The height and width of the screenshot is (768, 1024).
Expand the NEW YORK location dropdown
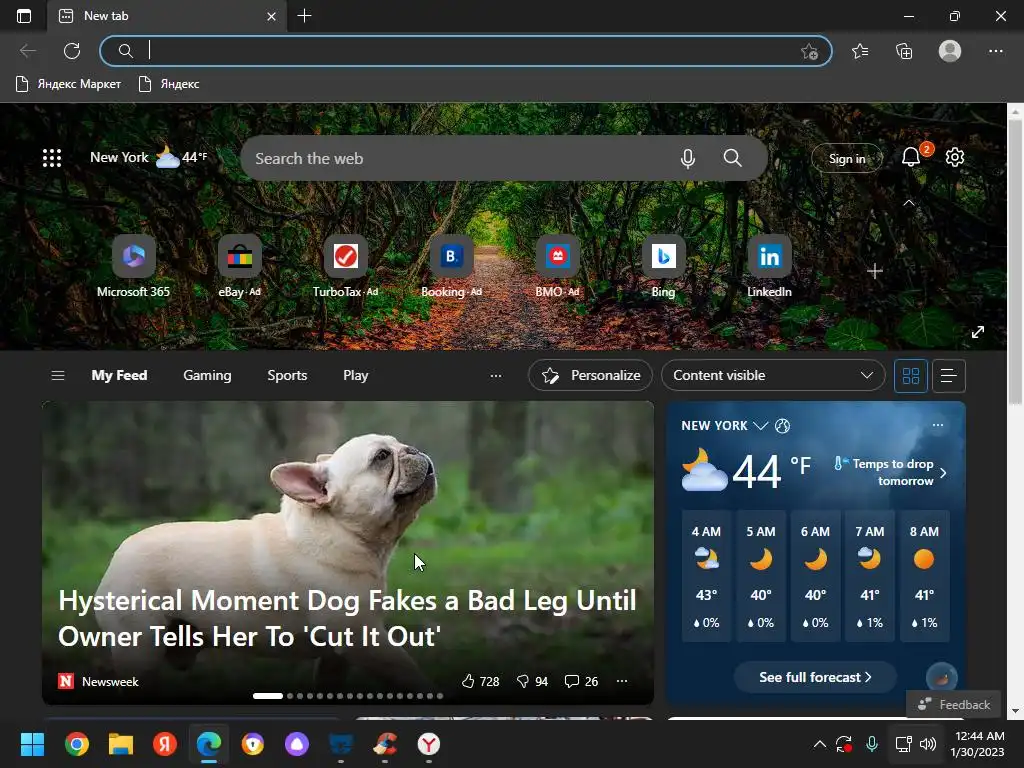click(760, 426)
